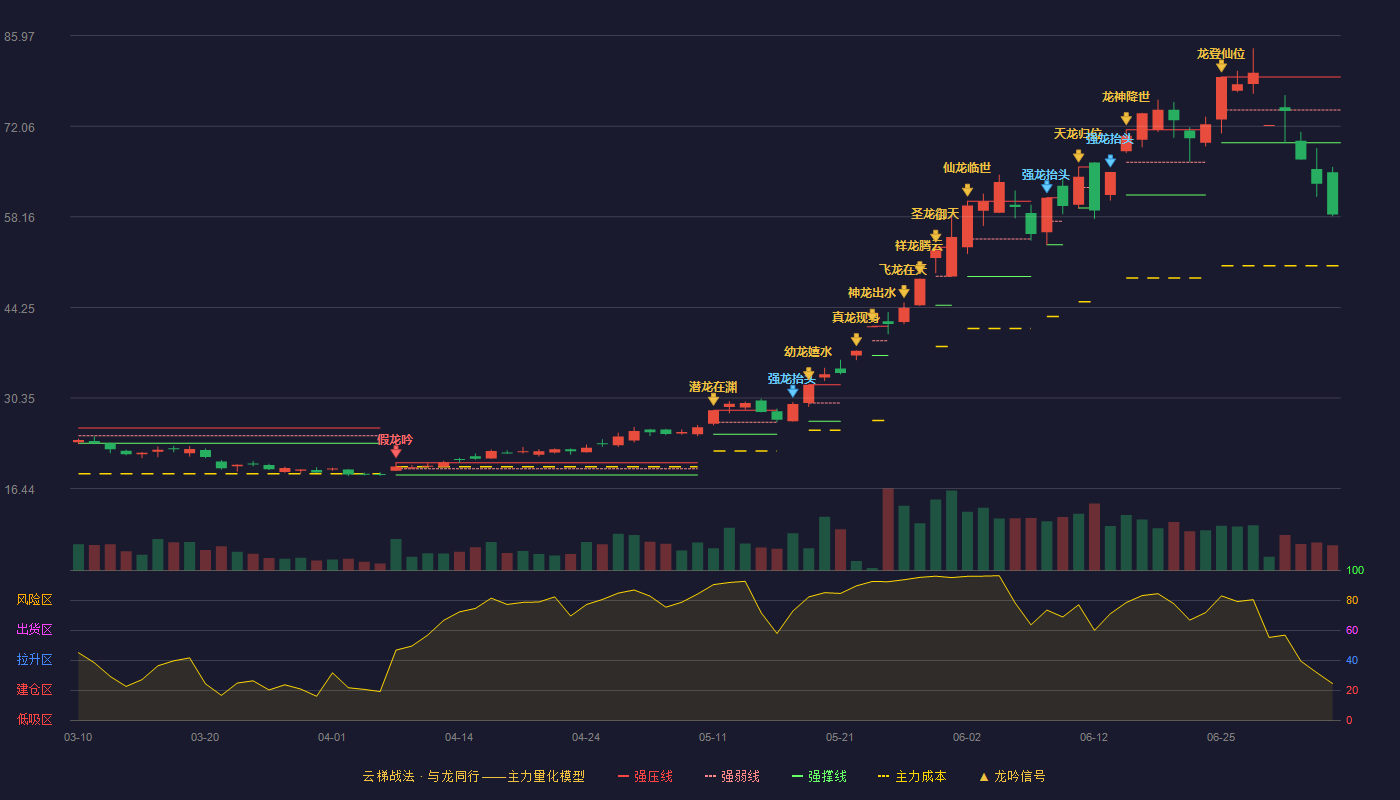The image size is (1400, 800).
Task: Click the 04-01 date axis label
Action: [x=332, y=737]
